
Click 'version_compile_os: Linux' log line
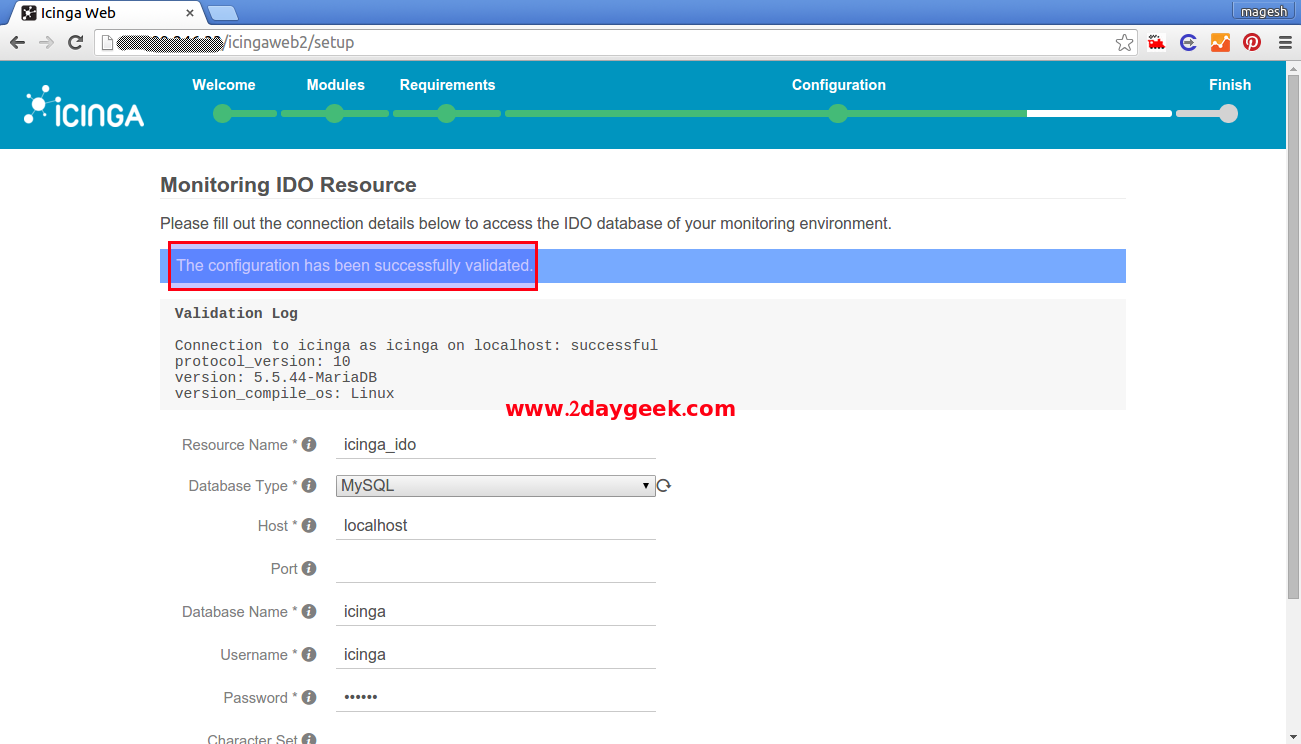pyautogui.click(x=284, y=393)
